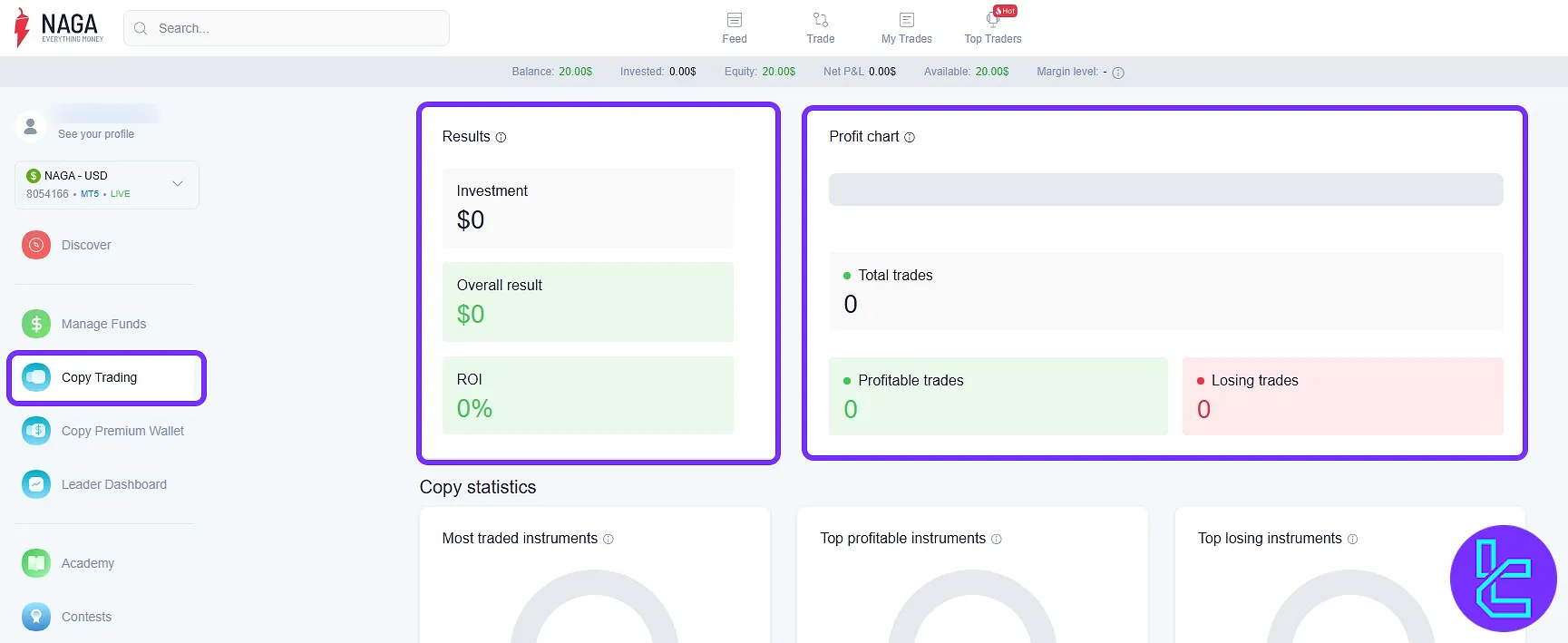Click the Leader Dashboard chart icon

[36, 484]
